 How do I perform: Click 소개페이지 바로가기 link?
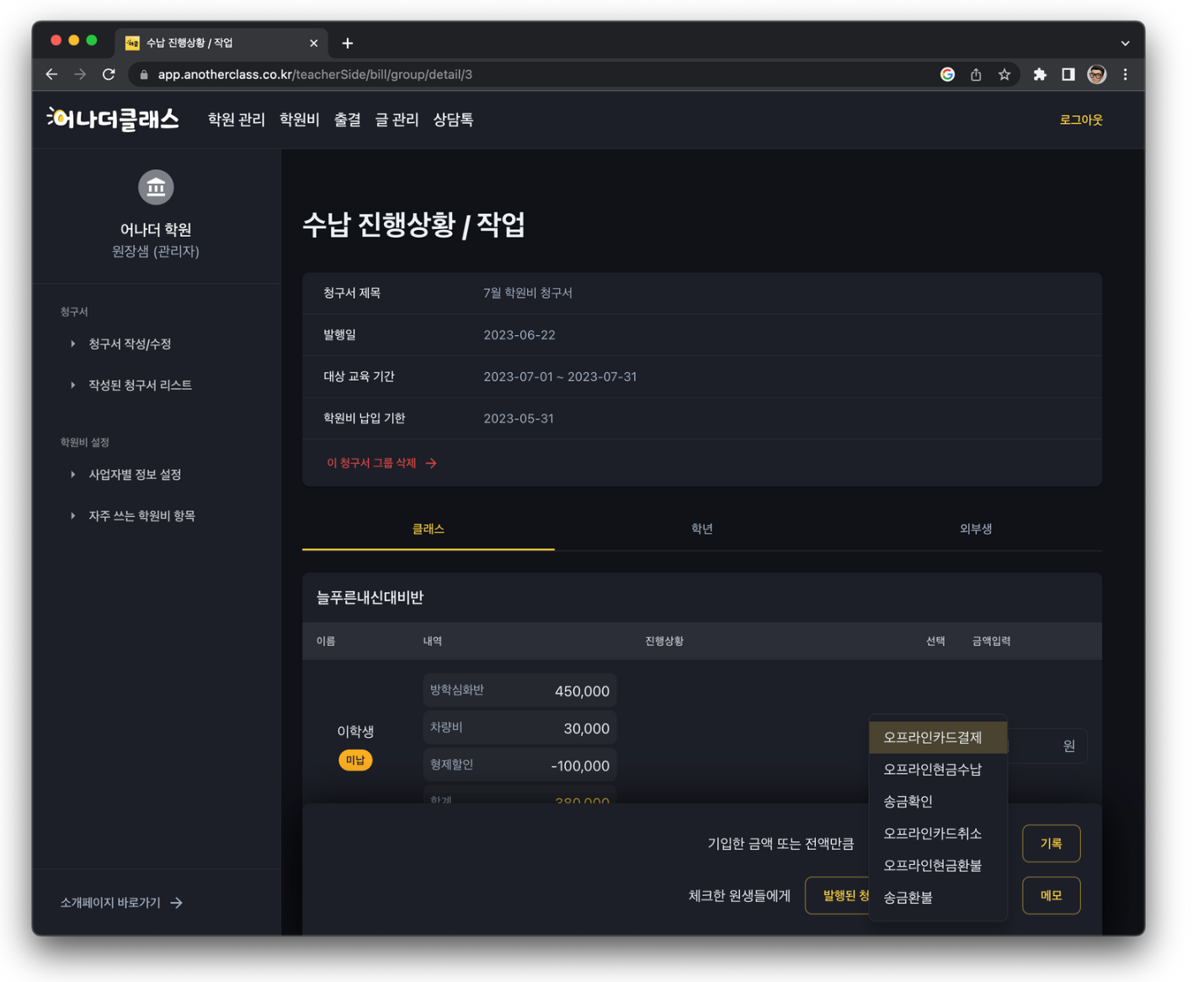coord(121,903)
